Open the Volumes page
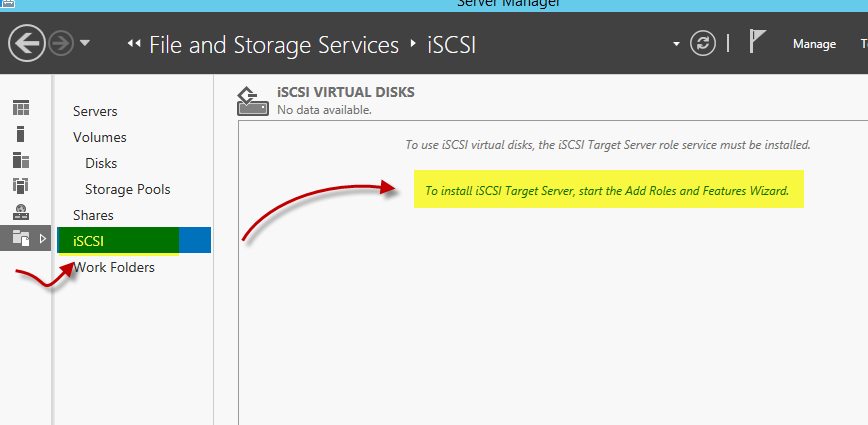868x425 pixels. (x=100, y=137)
